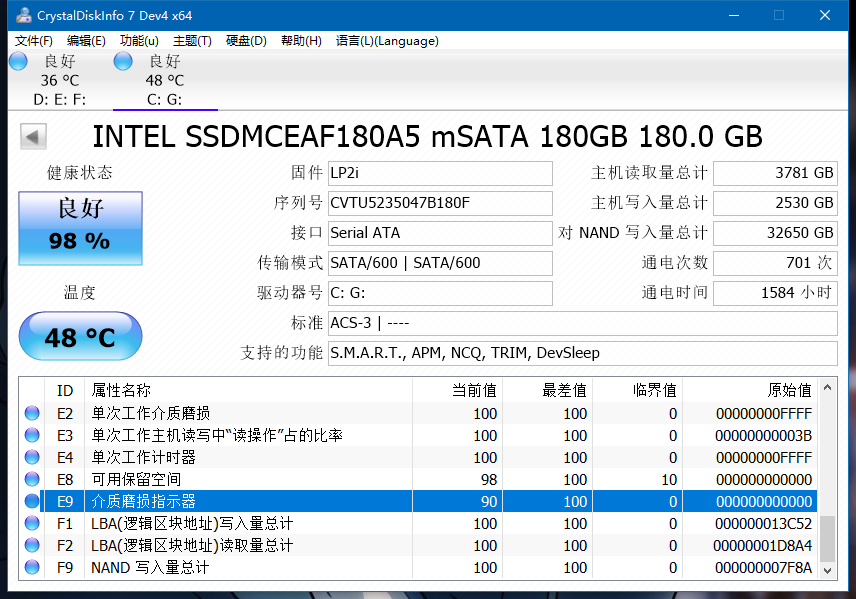Click the supported features field S.M.A.R.T., APM, NCQ
Screen dimensions: 856x599
point(582,353)
